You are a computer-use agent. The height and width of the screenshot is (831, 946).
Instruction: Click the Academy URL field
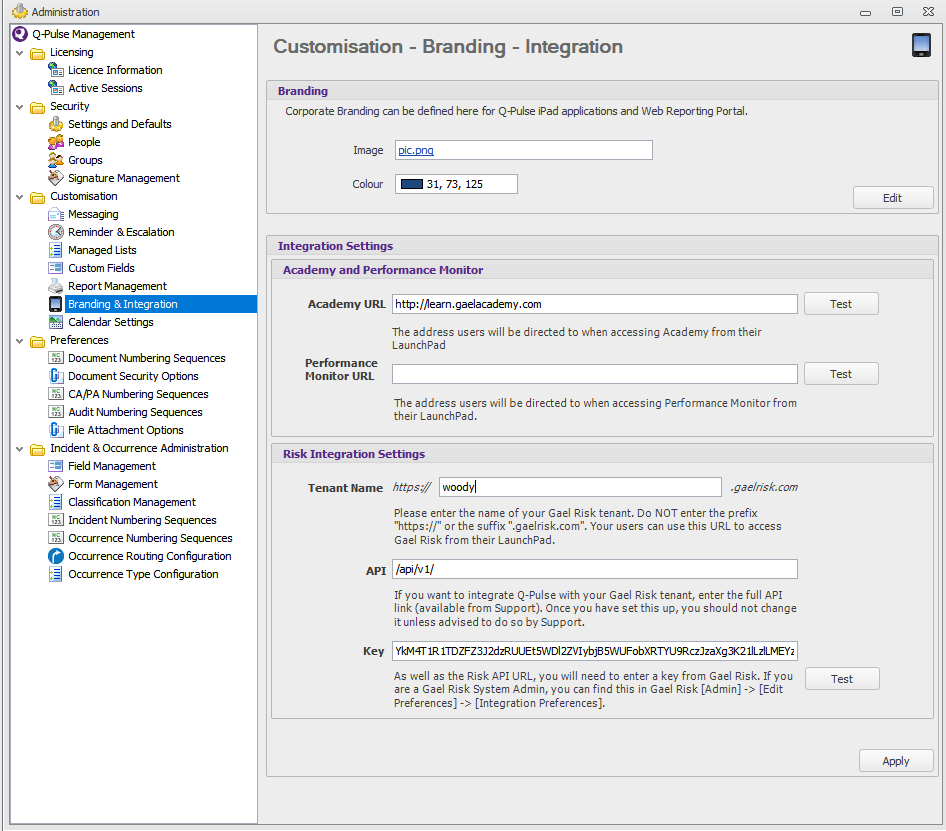point(595,304)
